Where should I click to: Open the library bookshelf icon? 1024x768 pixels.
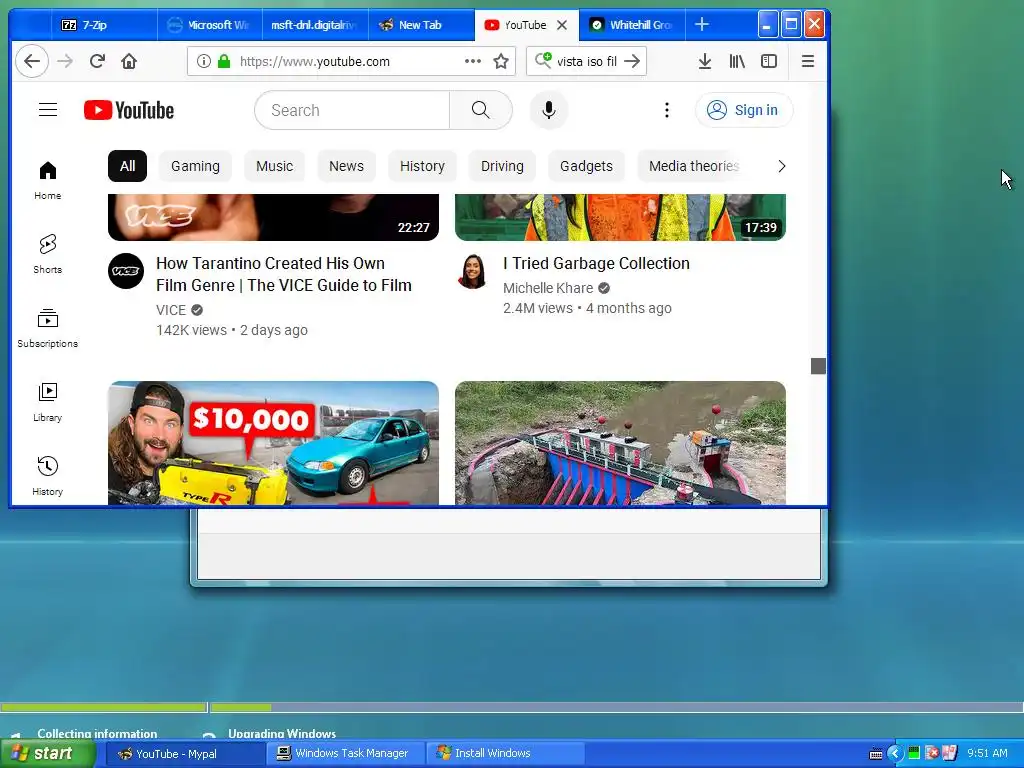[737, 61]
